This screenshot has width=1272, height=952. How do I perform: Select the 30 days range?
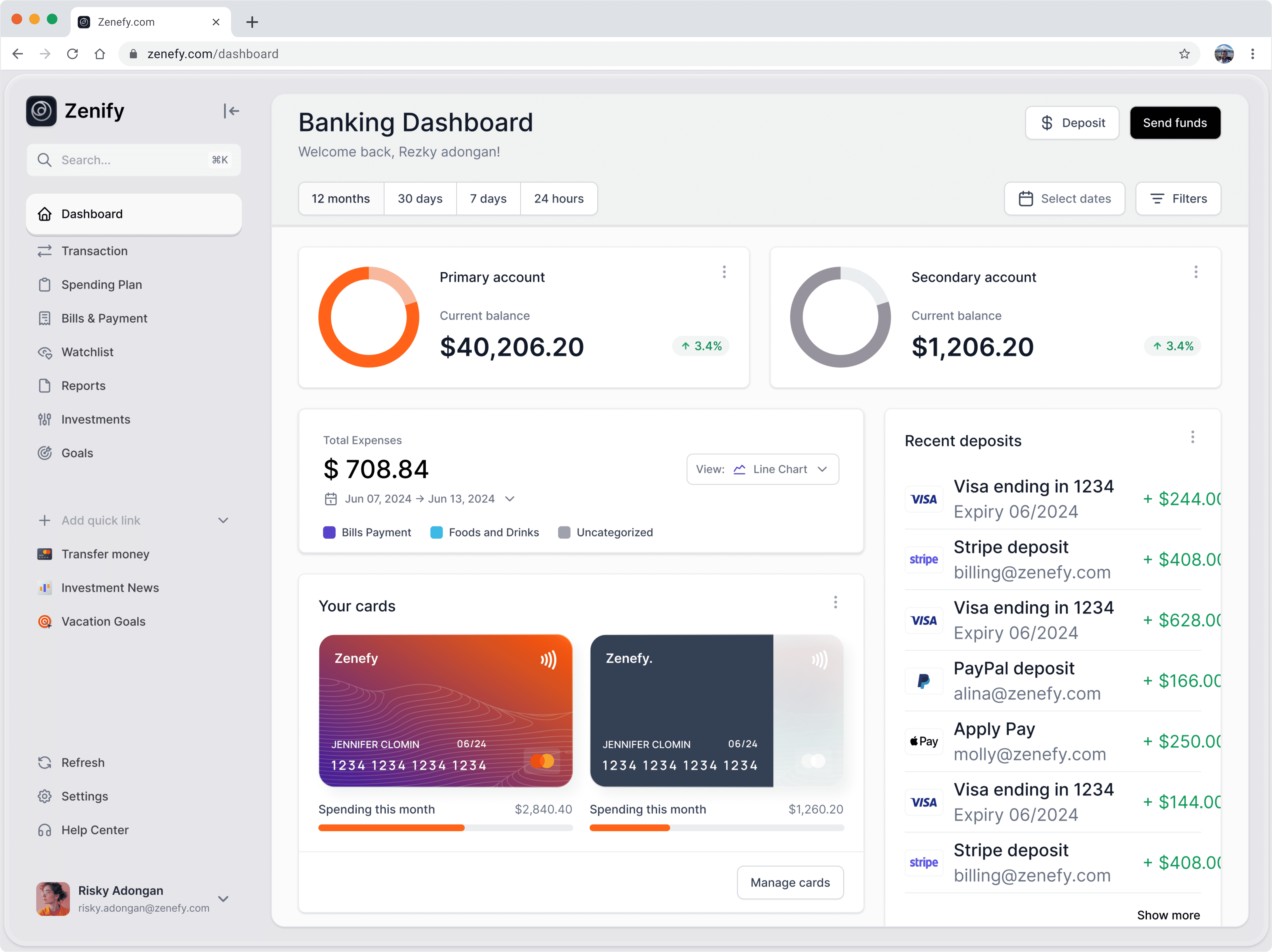[x=420, y=199]
